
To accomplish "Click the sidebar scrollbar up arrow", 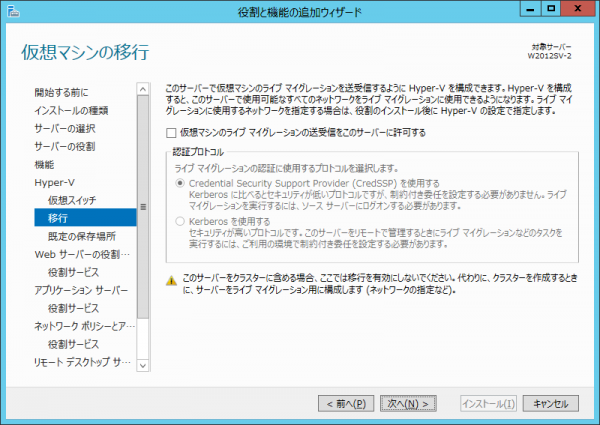I will pos(143,88).
